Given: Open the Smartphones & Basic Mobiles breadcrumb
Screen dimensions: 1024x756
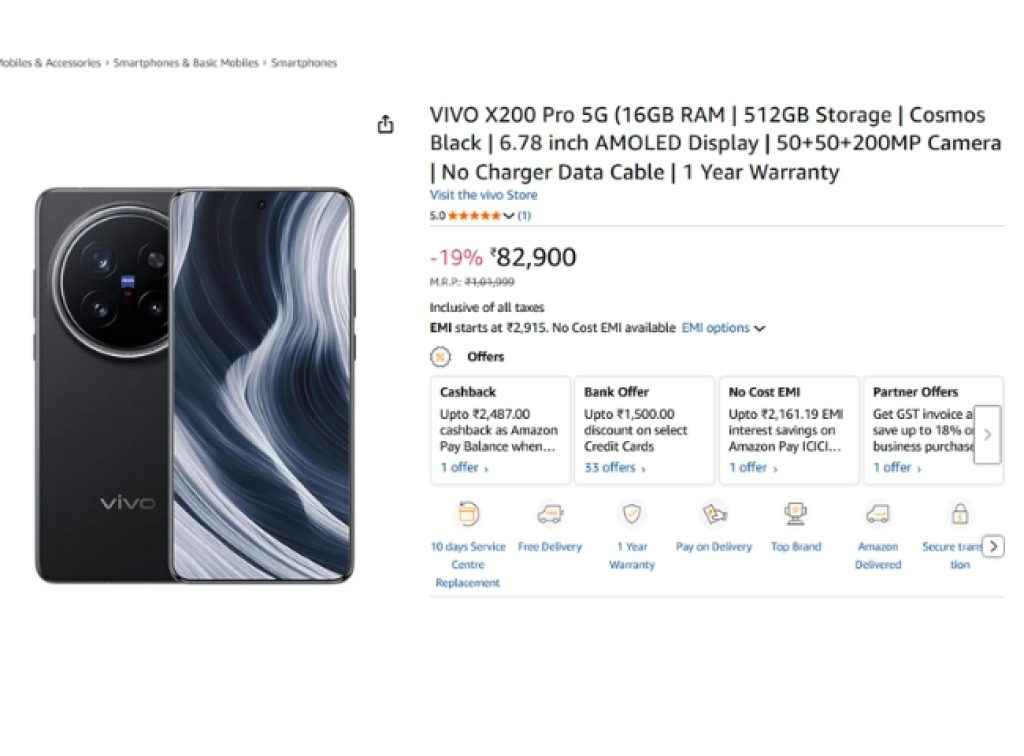Looking at the screenshot, I should click(186, 63).
